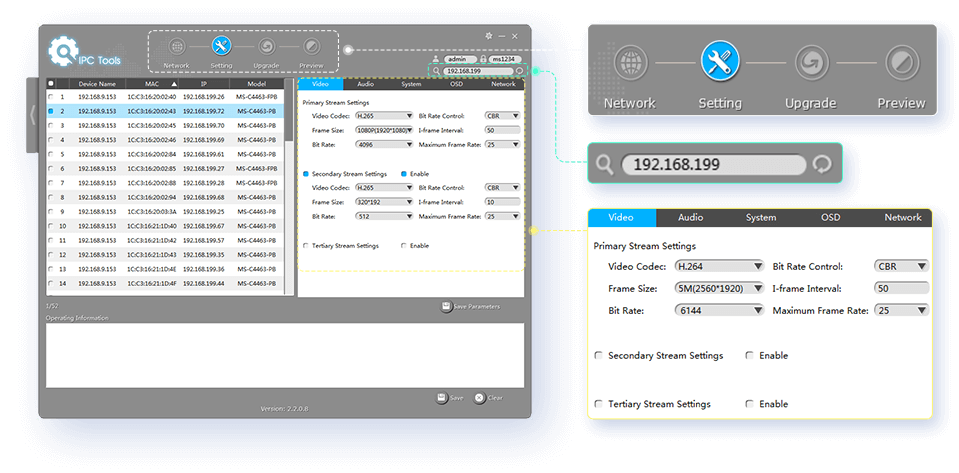Open the Upgrade step icon in the main window

pyautogui.click(x=267, y=47)
